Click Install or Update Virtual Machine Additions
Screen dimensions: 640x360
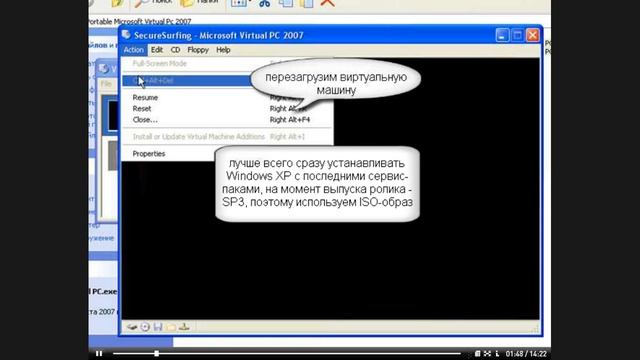click(199, 136)
